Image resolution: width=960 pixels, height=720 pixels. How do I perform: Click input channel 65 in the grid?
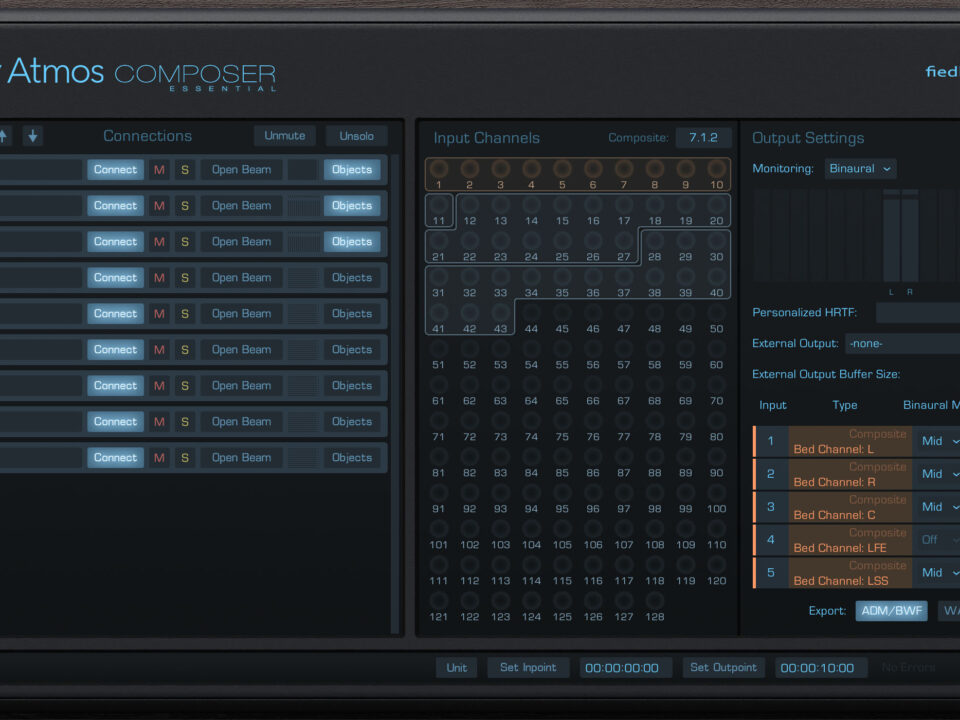[562, 386]
